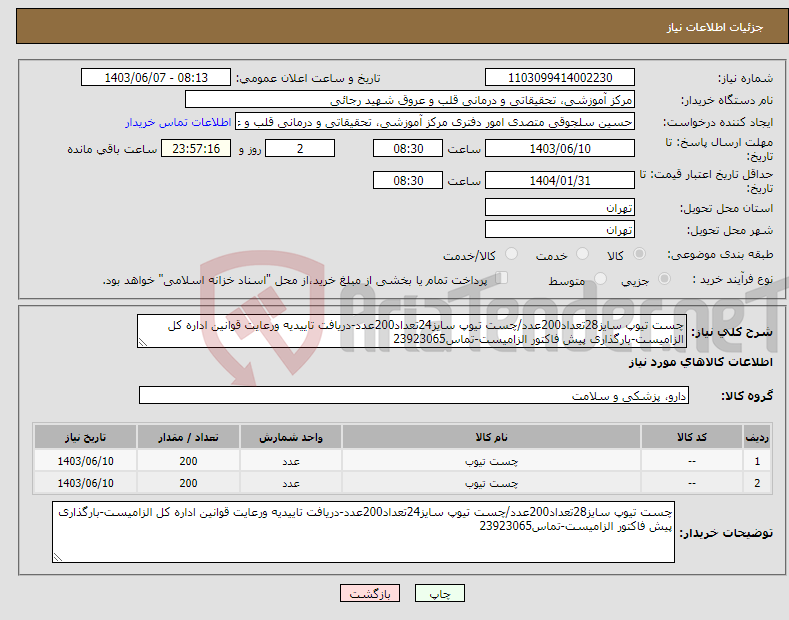Click row number 2 cell
The image size is (789, 620).
click(757, 483)
